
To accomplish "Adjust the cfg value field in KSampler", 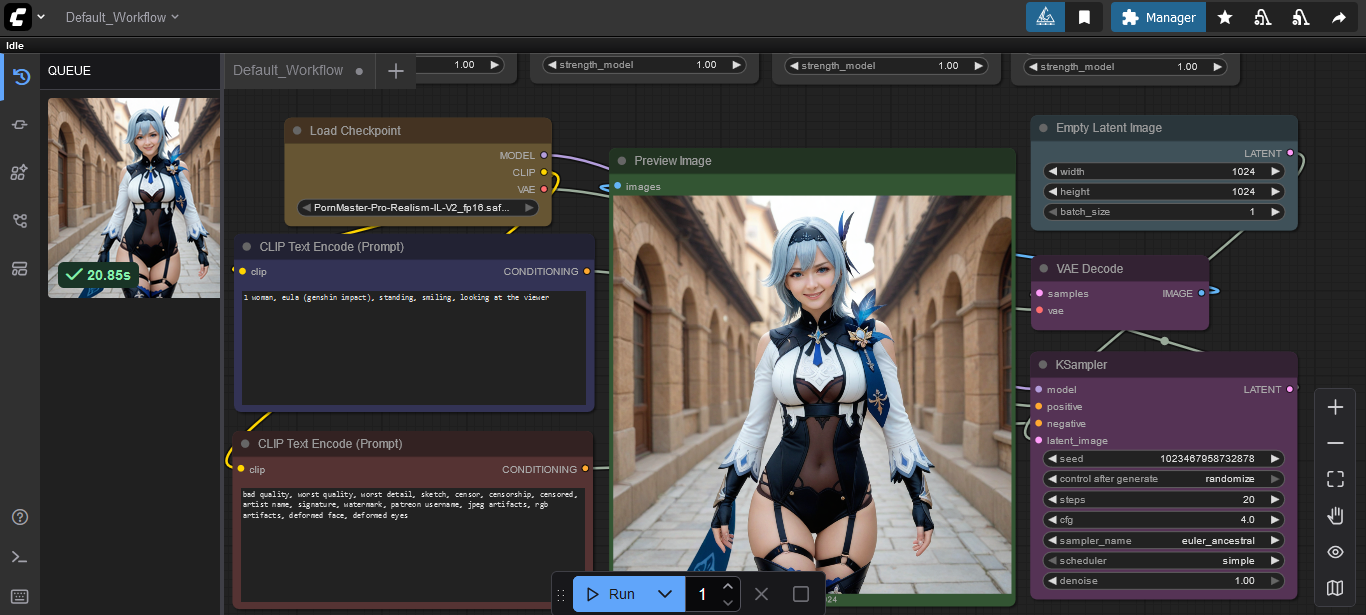I will tap(1164, 520).
